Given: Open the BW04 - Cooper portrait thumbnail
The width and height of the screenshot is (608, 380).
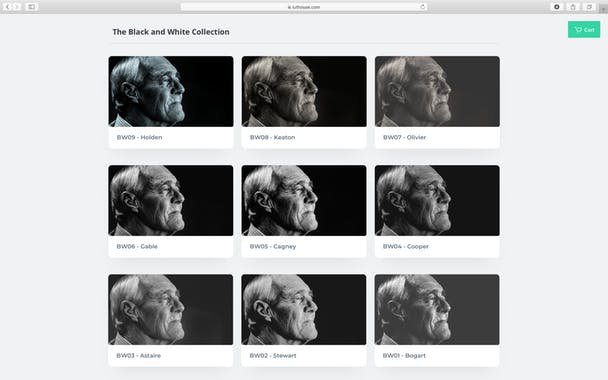Looking at the screenshot, I should tap(437, 200).
